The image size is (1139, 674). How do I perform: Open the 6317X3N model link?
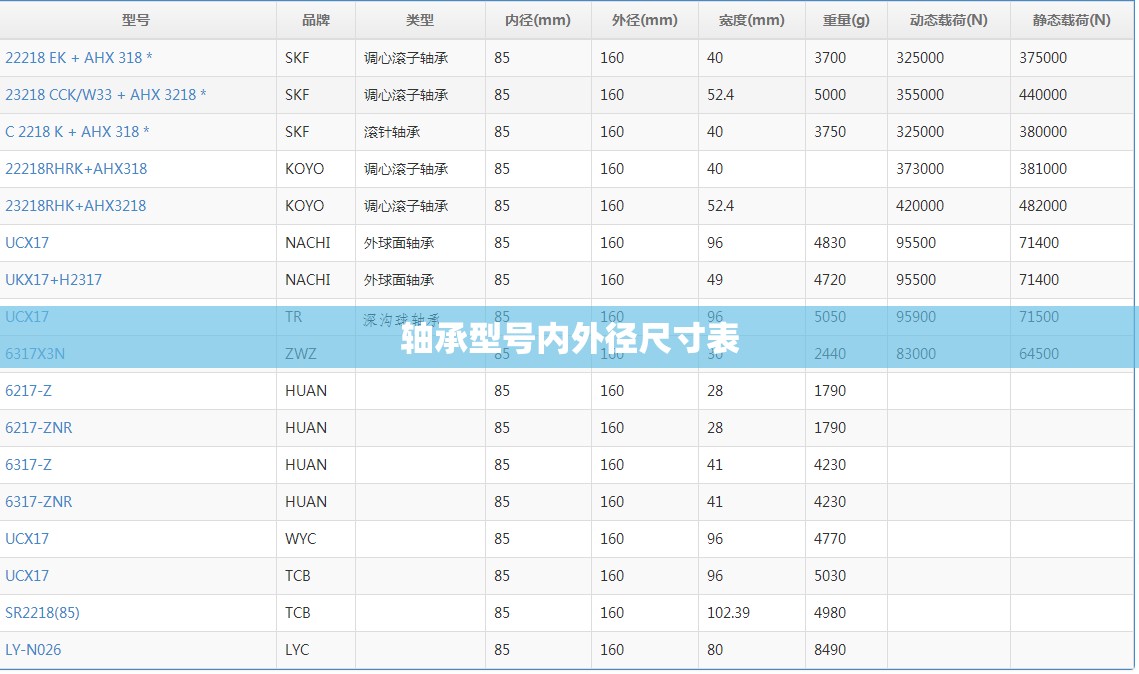[x=35, y=354]
